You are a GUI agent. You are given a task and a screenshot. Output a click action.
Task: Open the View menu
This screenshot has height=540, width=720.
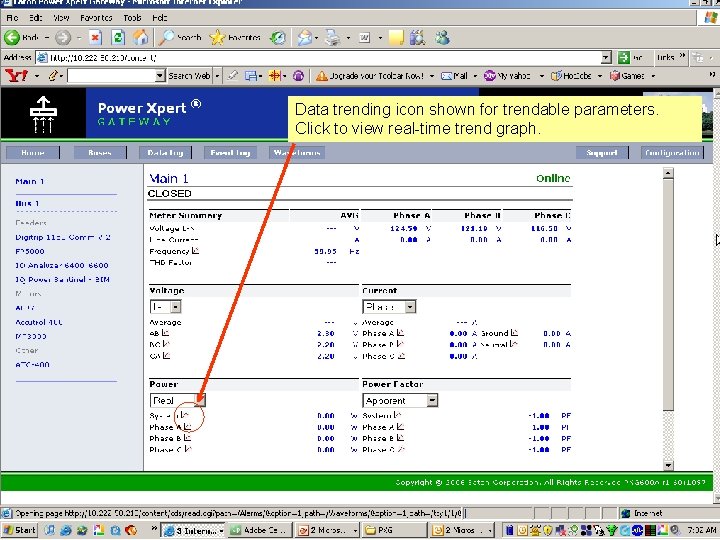[61, 18]
